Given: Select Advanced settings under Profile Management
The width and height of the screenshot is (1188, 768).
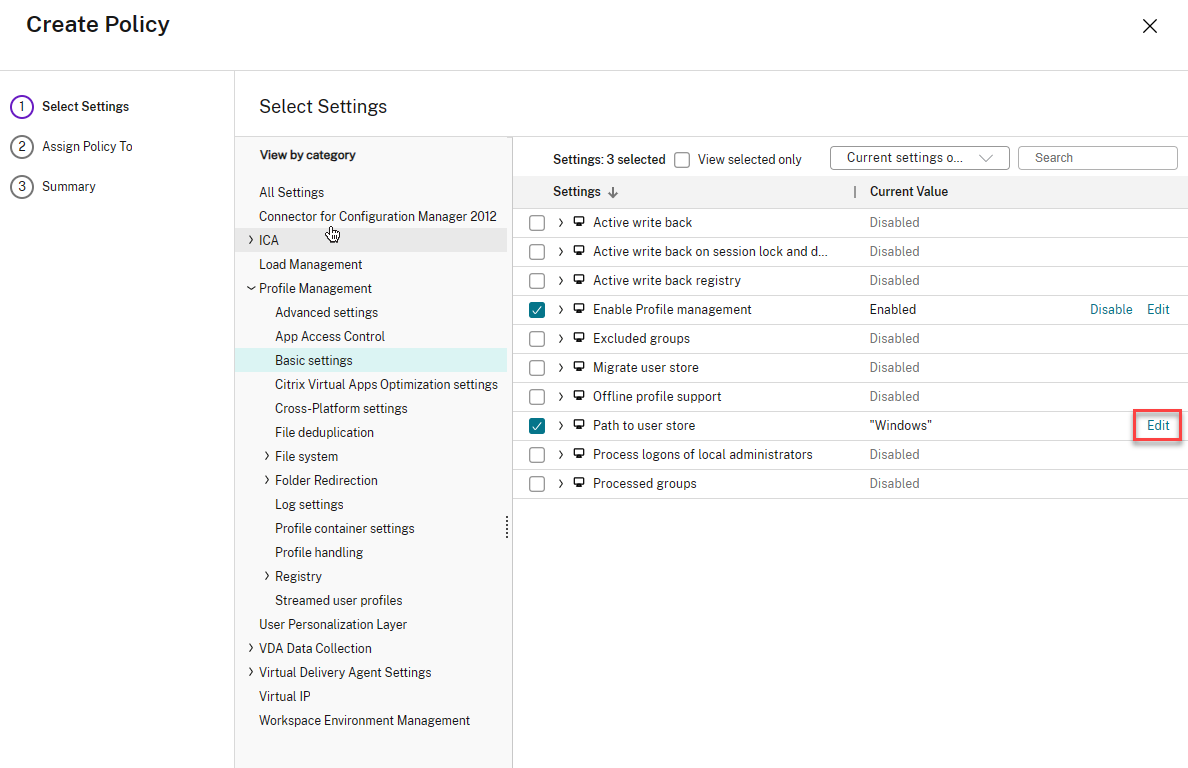Looking at the screenshot, I should coord(326,312).
